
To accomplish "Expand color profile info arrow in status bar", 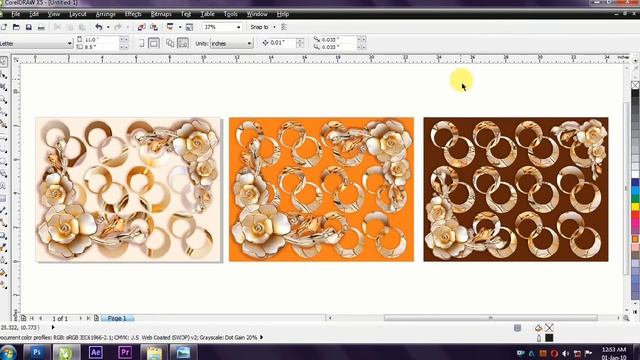I will (262, 338).
